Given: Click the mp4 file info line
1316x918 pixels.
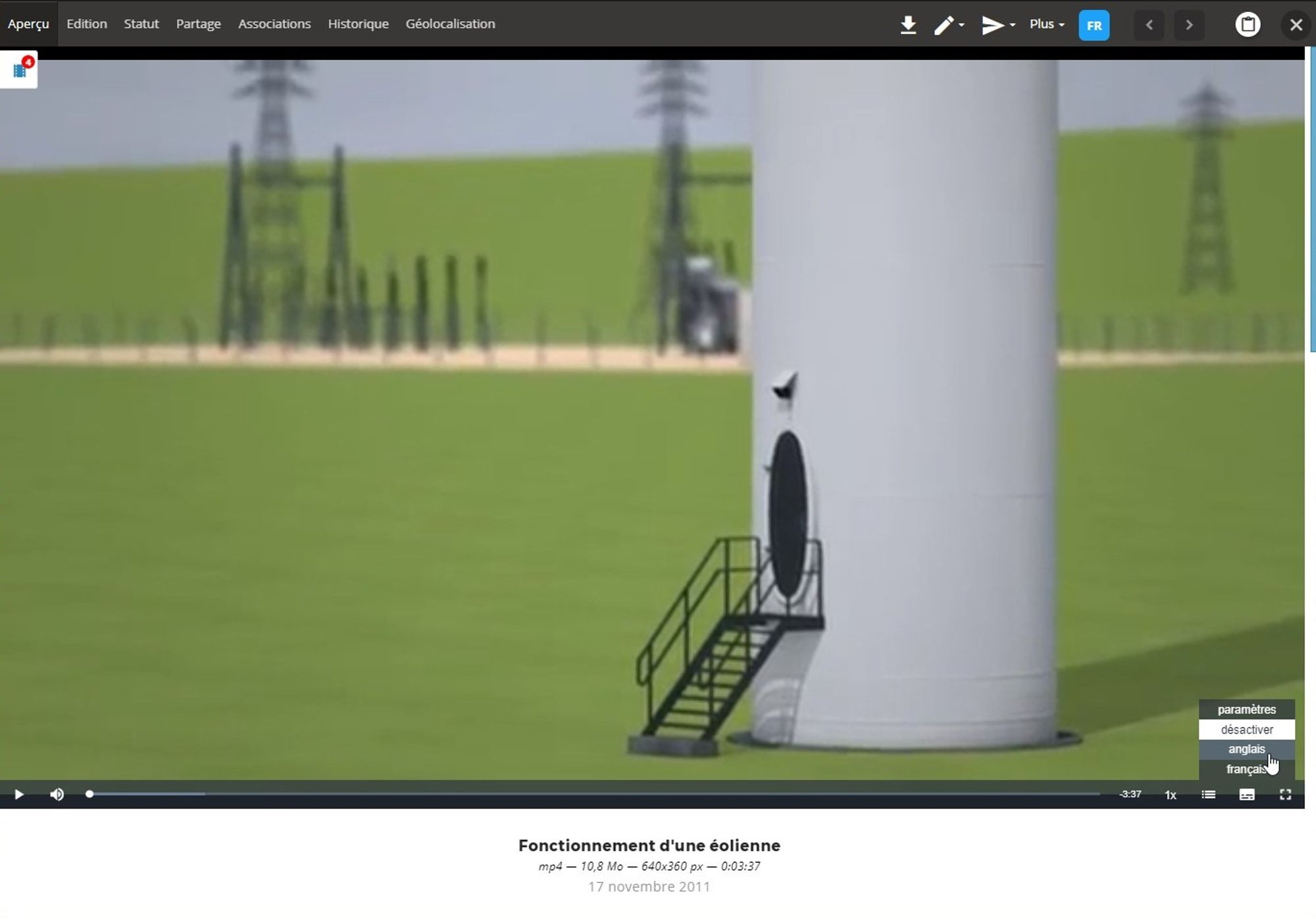Looking at the screenshot, I should (x=649, y=866).
